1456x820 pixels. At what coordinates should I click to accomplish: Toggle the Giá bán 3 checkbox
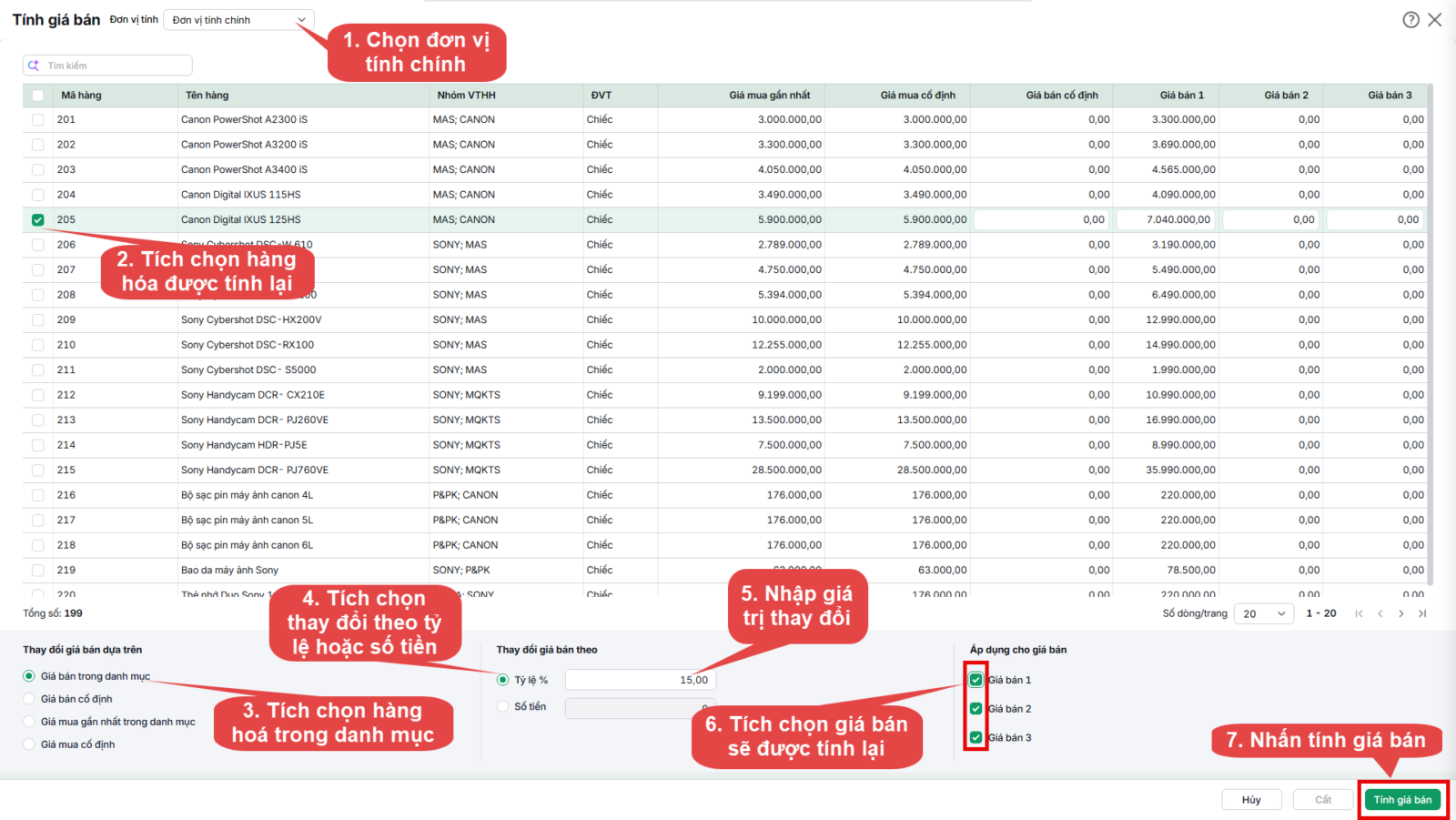pos(976,738)
